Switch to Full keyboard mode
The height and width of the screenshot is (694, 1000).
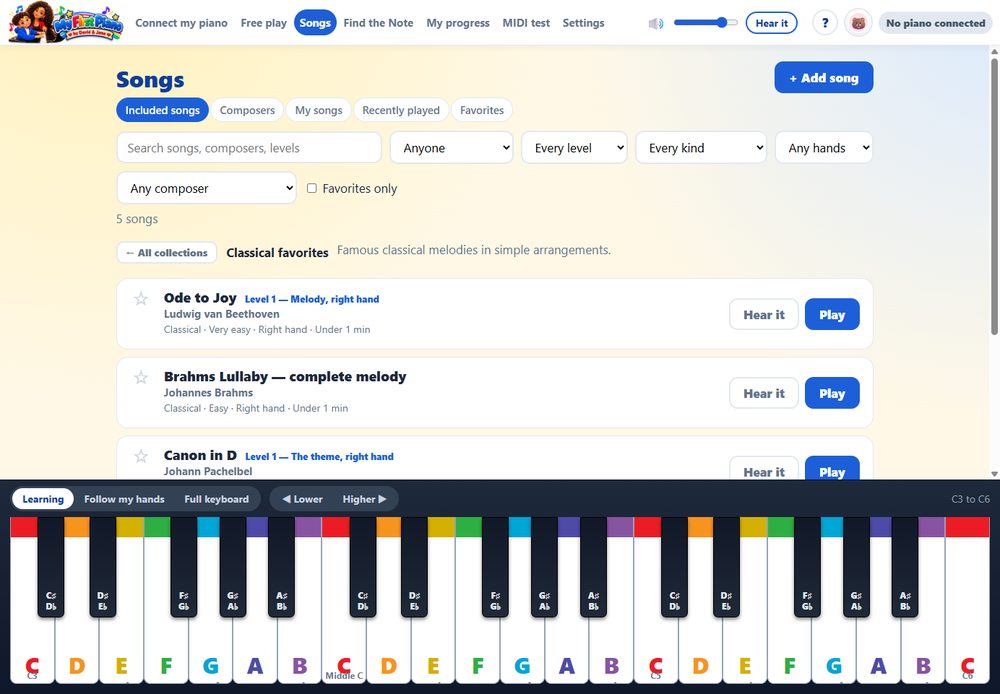[217, 499]
